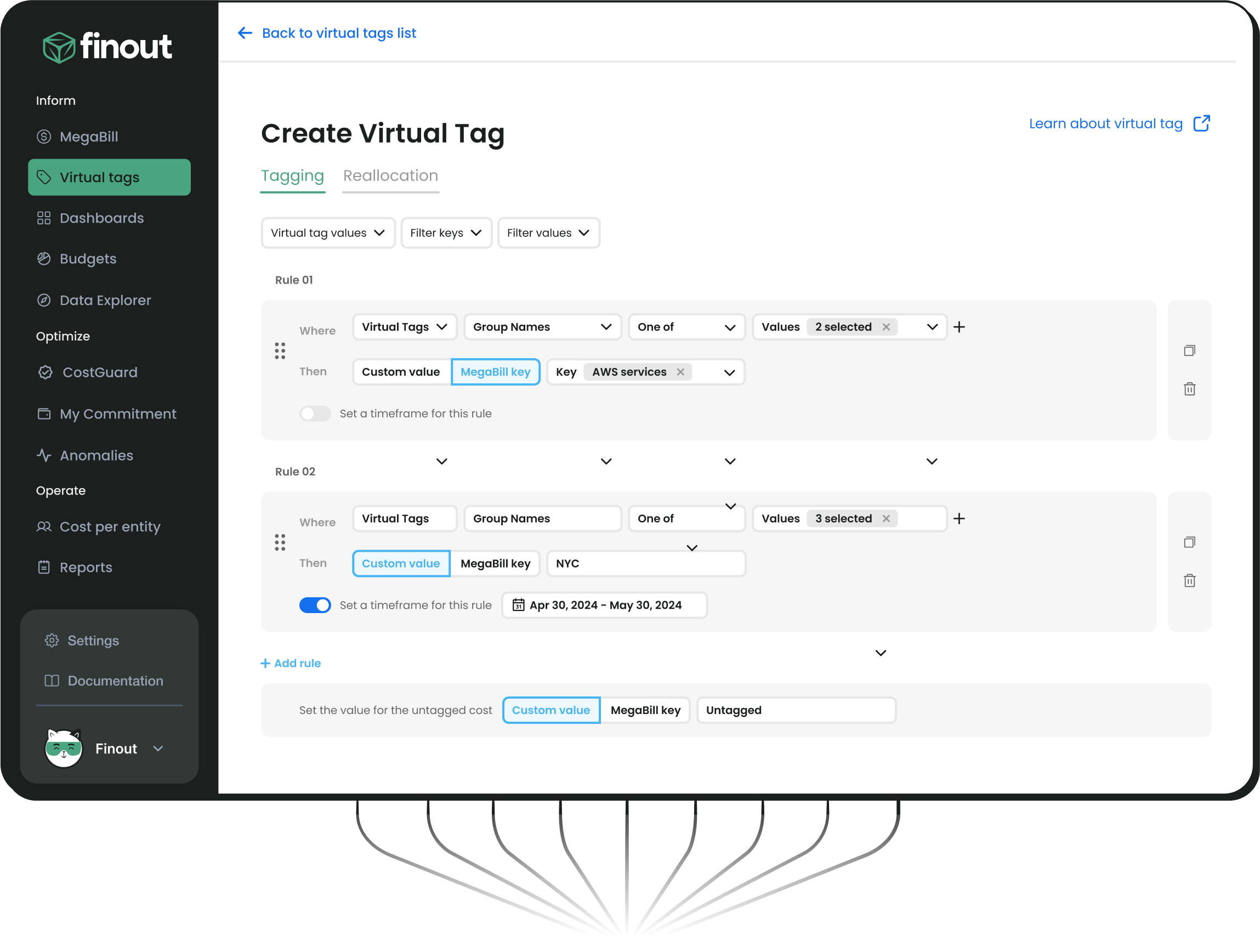This screenshot has width=1260, height=952.
Task: Enable the timeframe toggle for Rule 01
Action: click(315, 413)
